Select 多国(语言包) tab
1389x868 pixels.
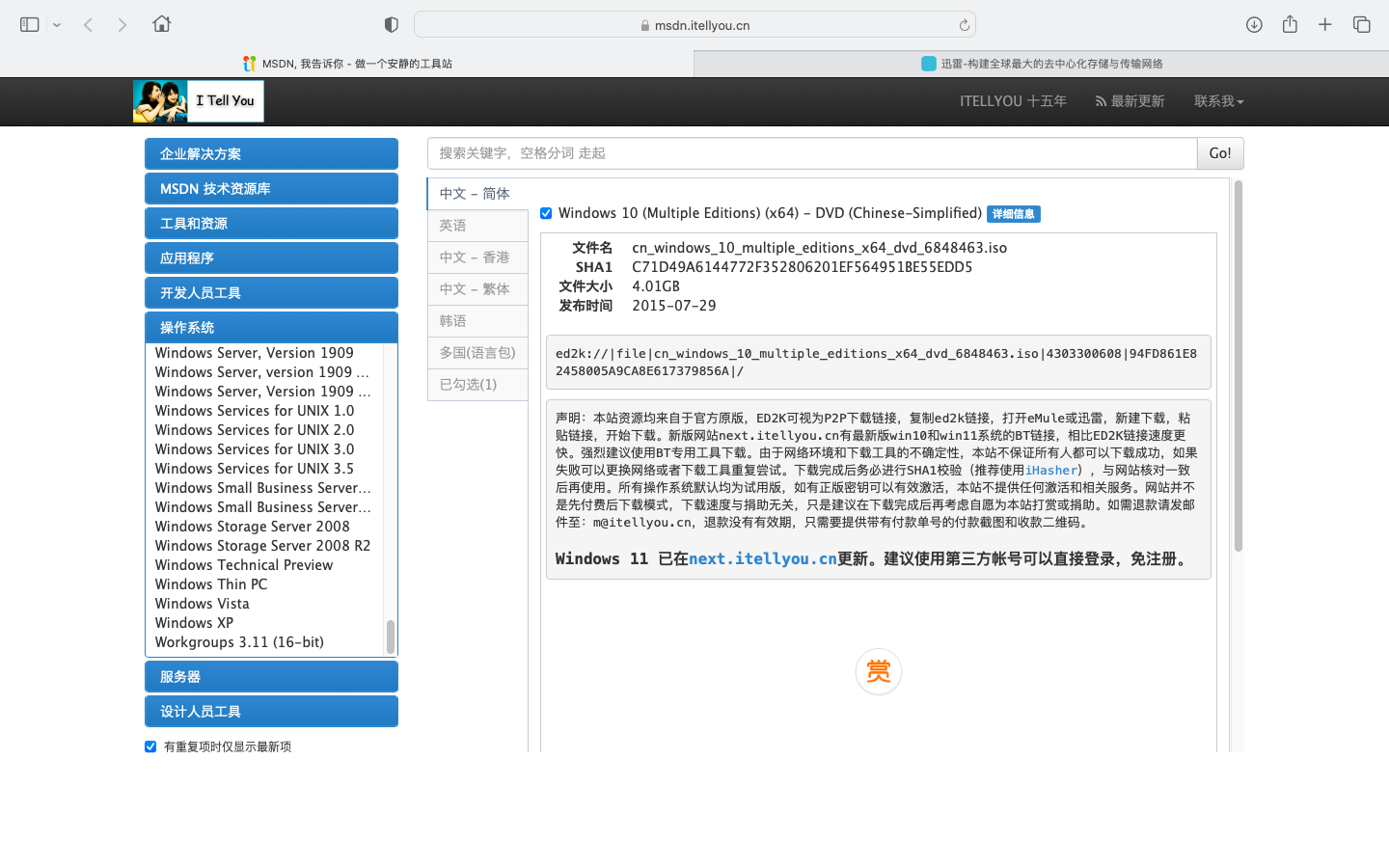[x=477, y=353]
